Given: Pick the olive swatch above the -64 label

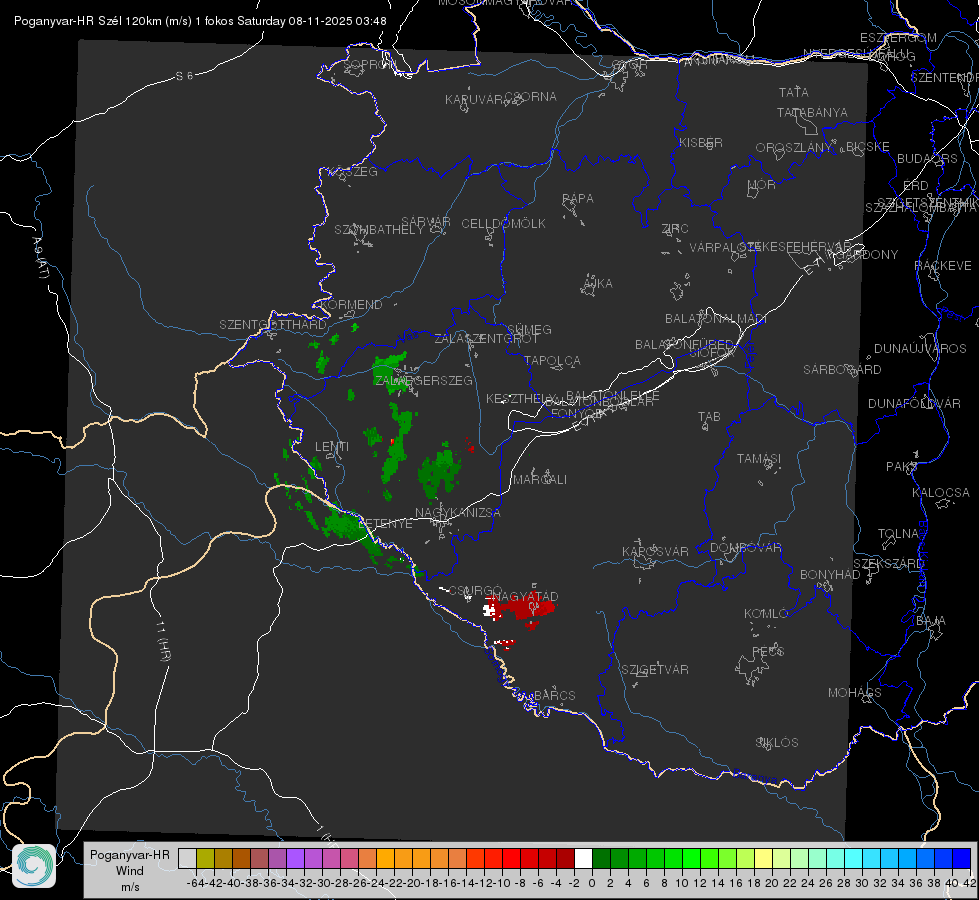Looking at the screenshot, I should 205,858.
